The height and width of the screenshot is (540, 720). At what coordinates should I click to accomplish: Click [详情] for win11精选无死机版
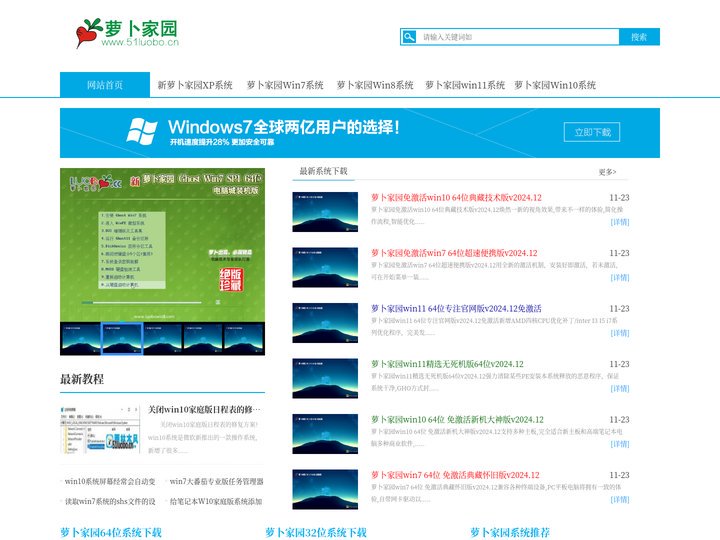620,388
